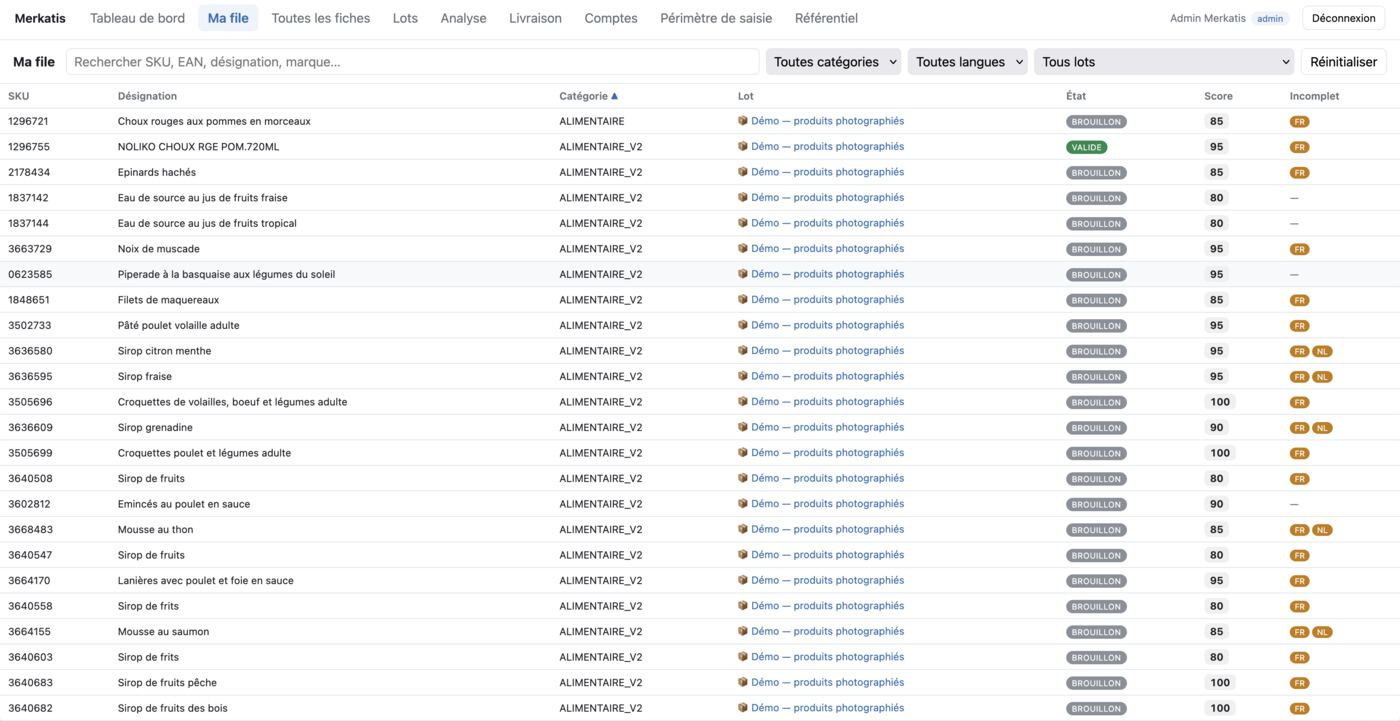Click the package icon in row 1837142
Viewport: 1400px width, 721px height.
(743, 198)
